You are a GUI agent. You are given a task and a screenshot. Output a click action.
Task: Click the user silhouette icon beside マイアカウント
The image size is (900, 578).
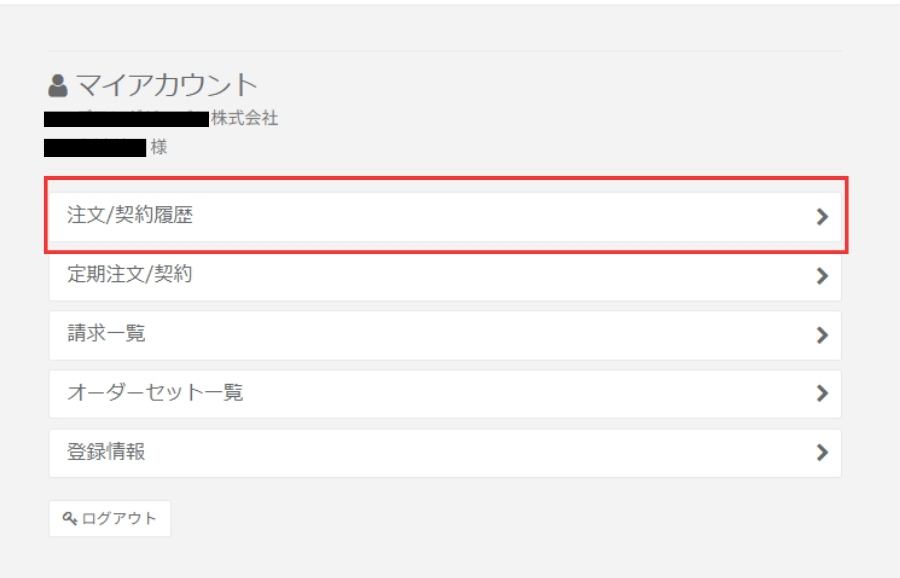(57, 86)
